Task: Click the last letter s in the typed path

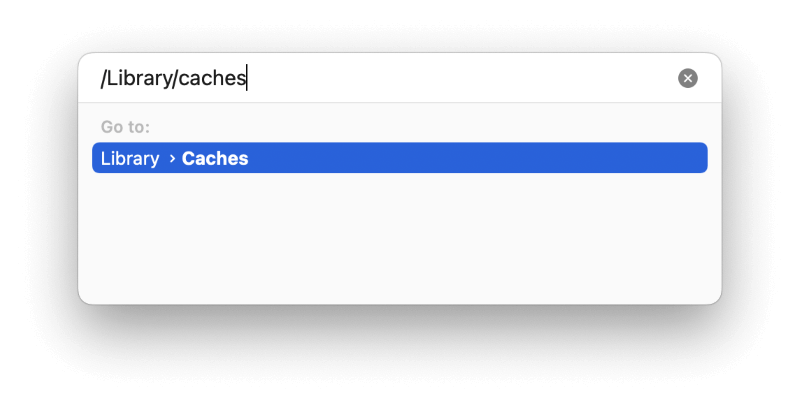Action: coord(242,80)
